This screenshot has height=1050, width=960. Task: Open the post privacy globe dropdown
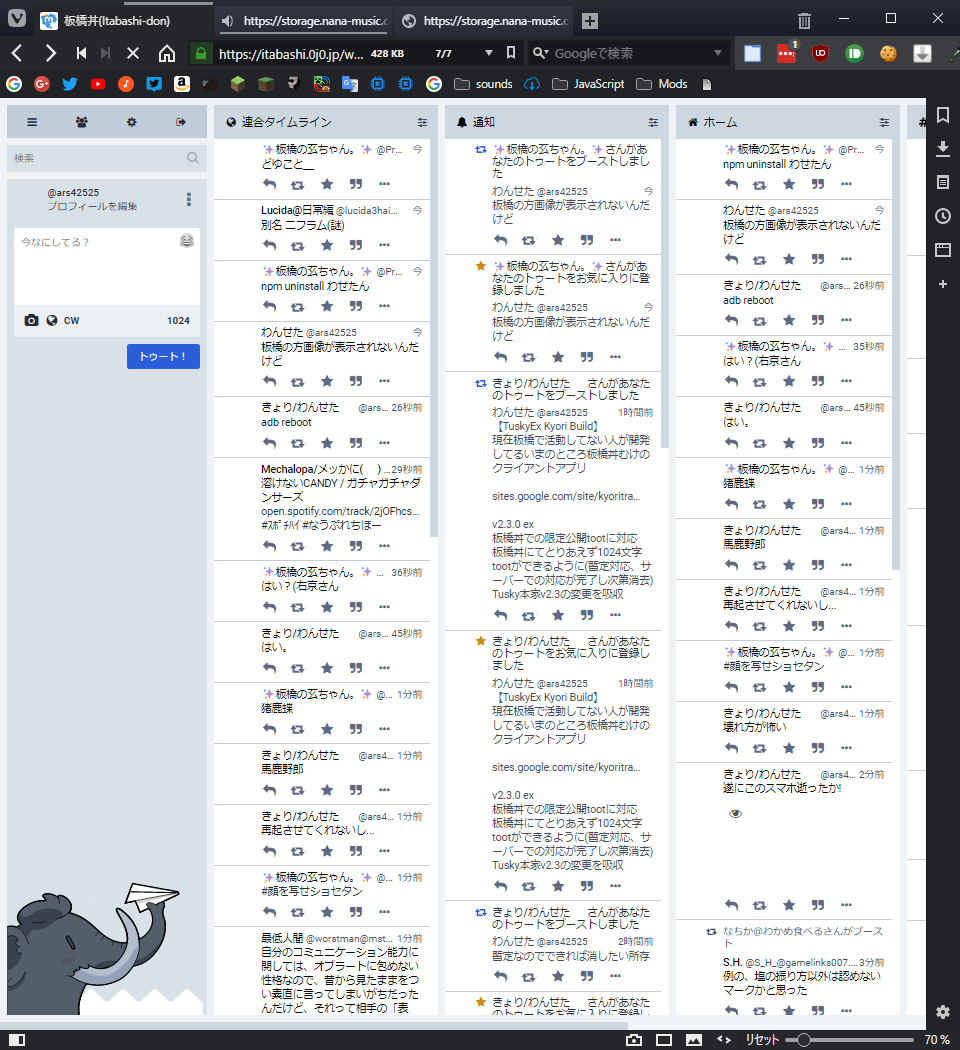[x=51, y=320]
